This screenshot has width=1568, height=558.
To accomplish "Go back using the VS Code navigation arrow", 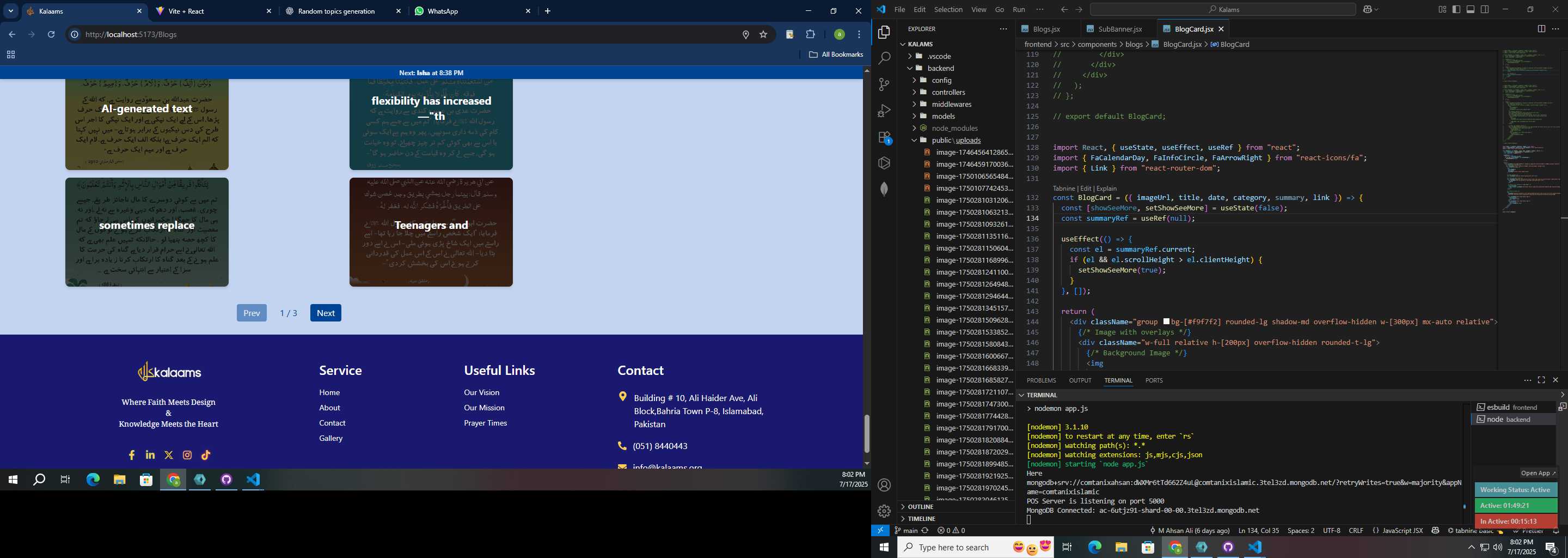I will 1064,9.
